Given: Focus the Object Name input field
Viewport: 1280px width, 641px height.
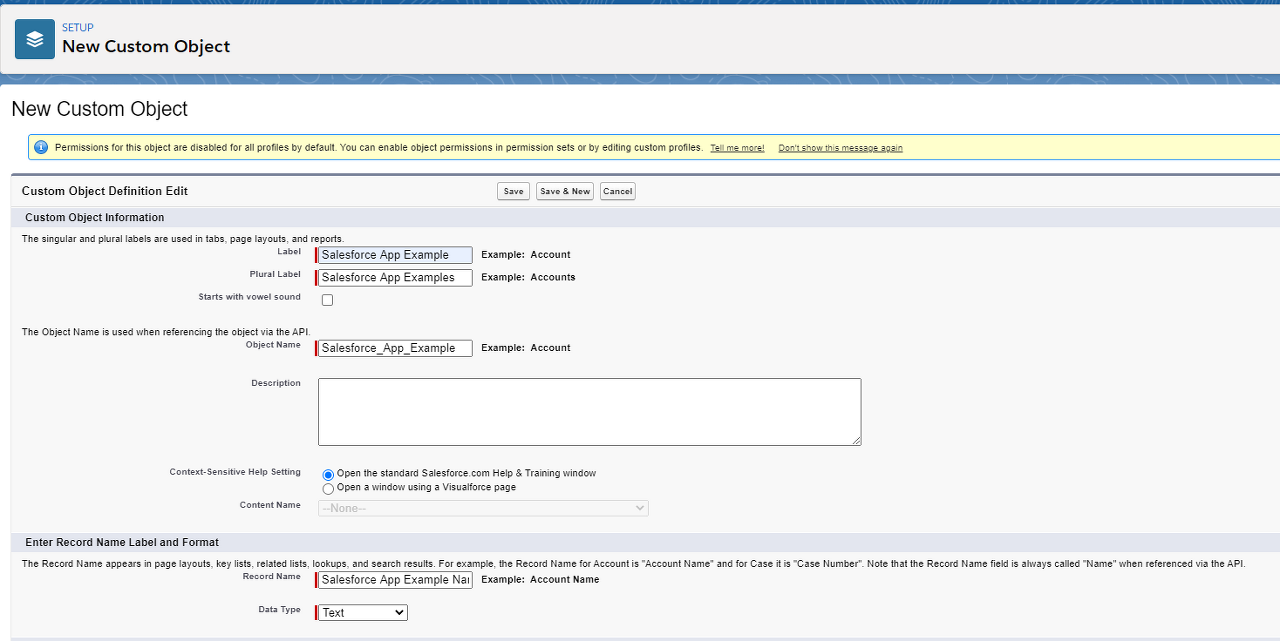Looking at the screenshot, I should 395,348.
